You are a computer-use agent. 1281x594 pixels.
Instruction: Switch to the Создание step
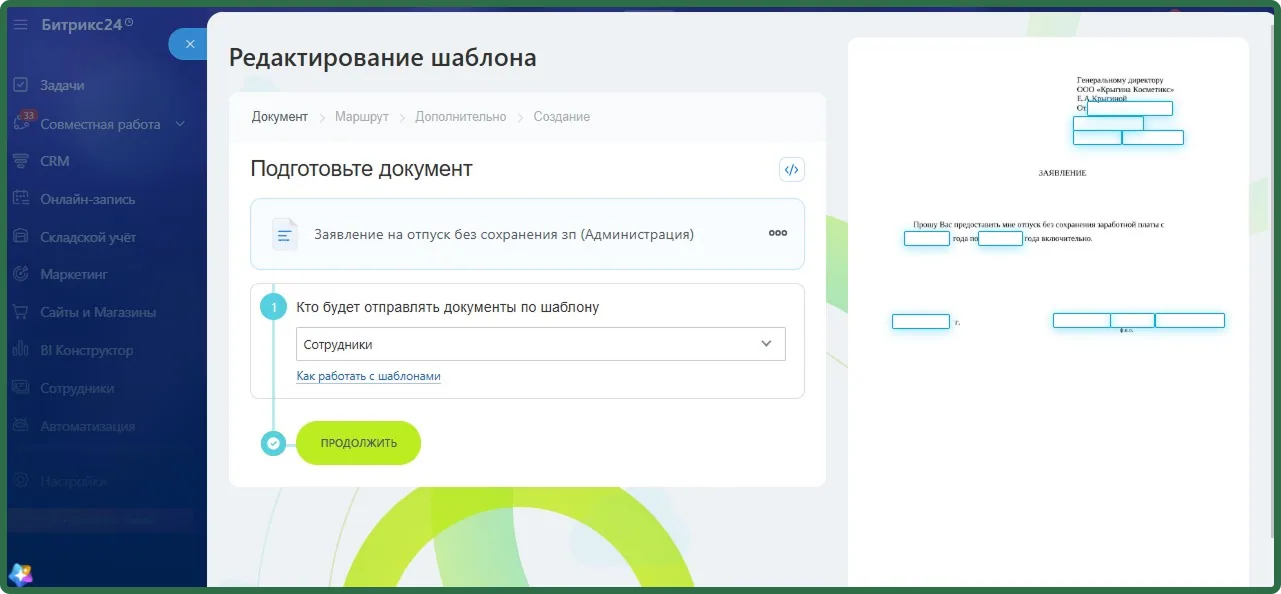pyautogui.click(x=562, y=117)
